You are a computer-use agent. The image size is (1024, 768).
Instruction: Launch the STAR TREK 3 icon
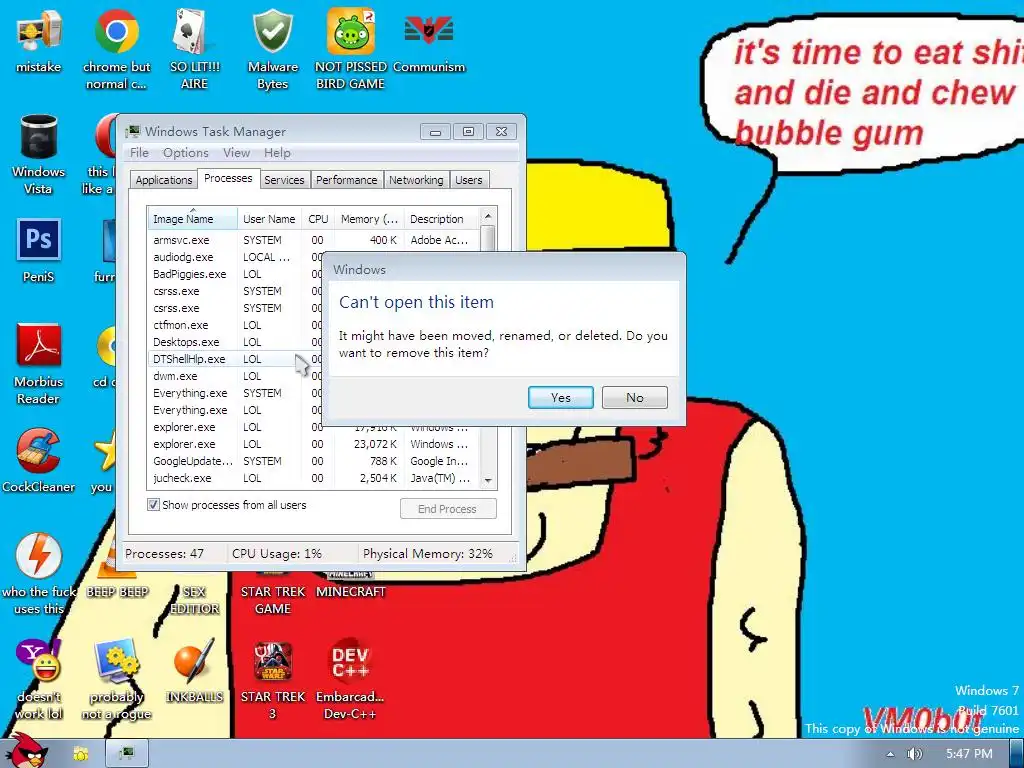[x=272, y=679]
